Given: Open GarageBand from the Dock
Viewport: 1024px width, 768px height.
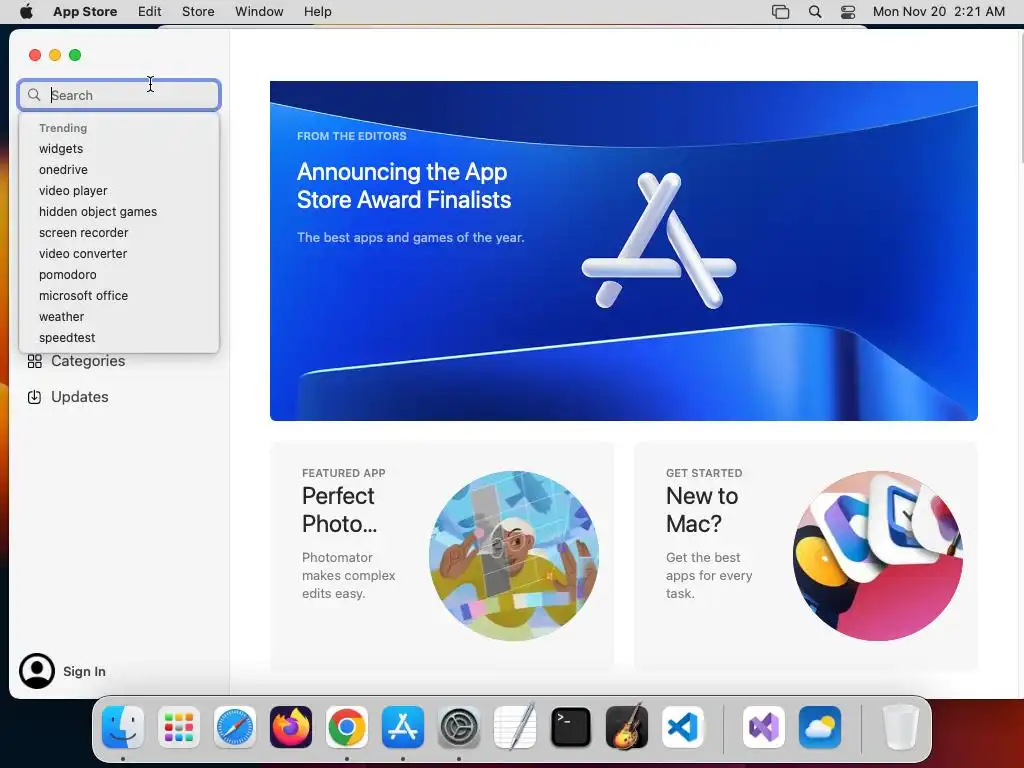Looking at the screenshot, I should click(x=627, y=727).
